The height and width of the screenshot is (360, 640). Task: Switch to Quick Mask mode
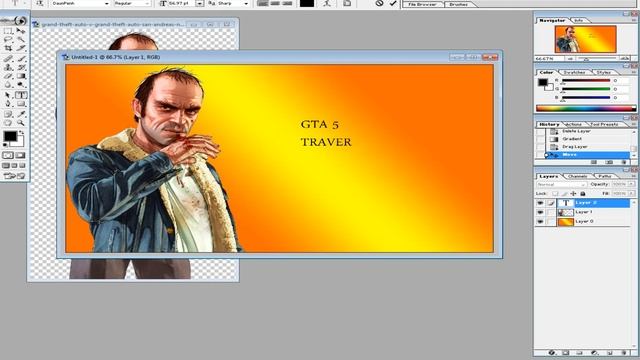click(x=20, y=156)
